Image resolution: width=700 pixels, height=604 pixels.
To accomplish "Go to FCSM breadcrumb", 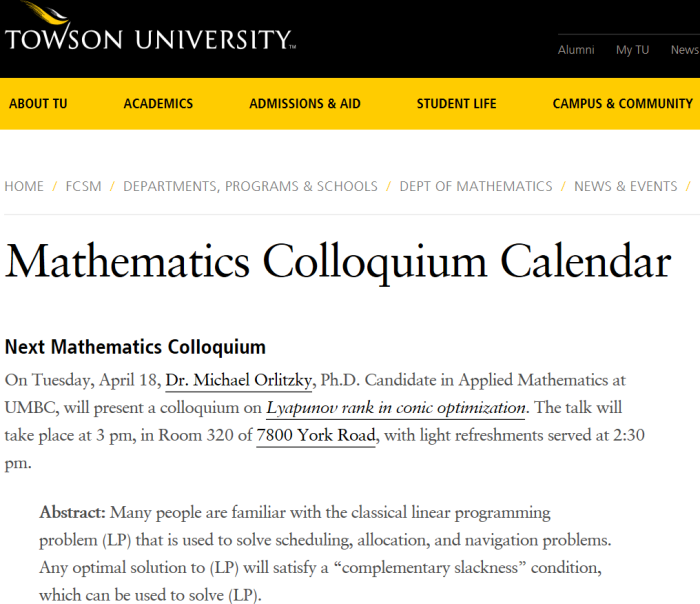I will pyautogui.click(x=83, y=186).
